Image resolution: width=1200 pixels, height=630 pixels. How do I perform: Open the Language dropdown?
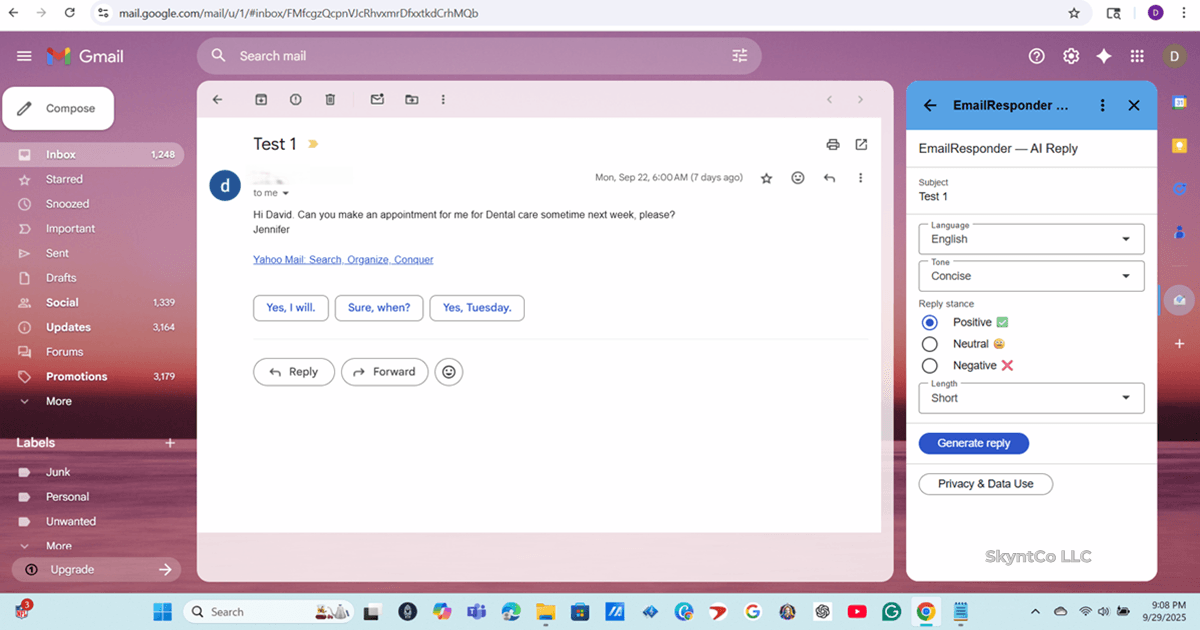(1031, 238)
